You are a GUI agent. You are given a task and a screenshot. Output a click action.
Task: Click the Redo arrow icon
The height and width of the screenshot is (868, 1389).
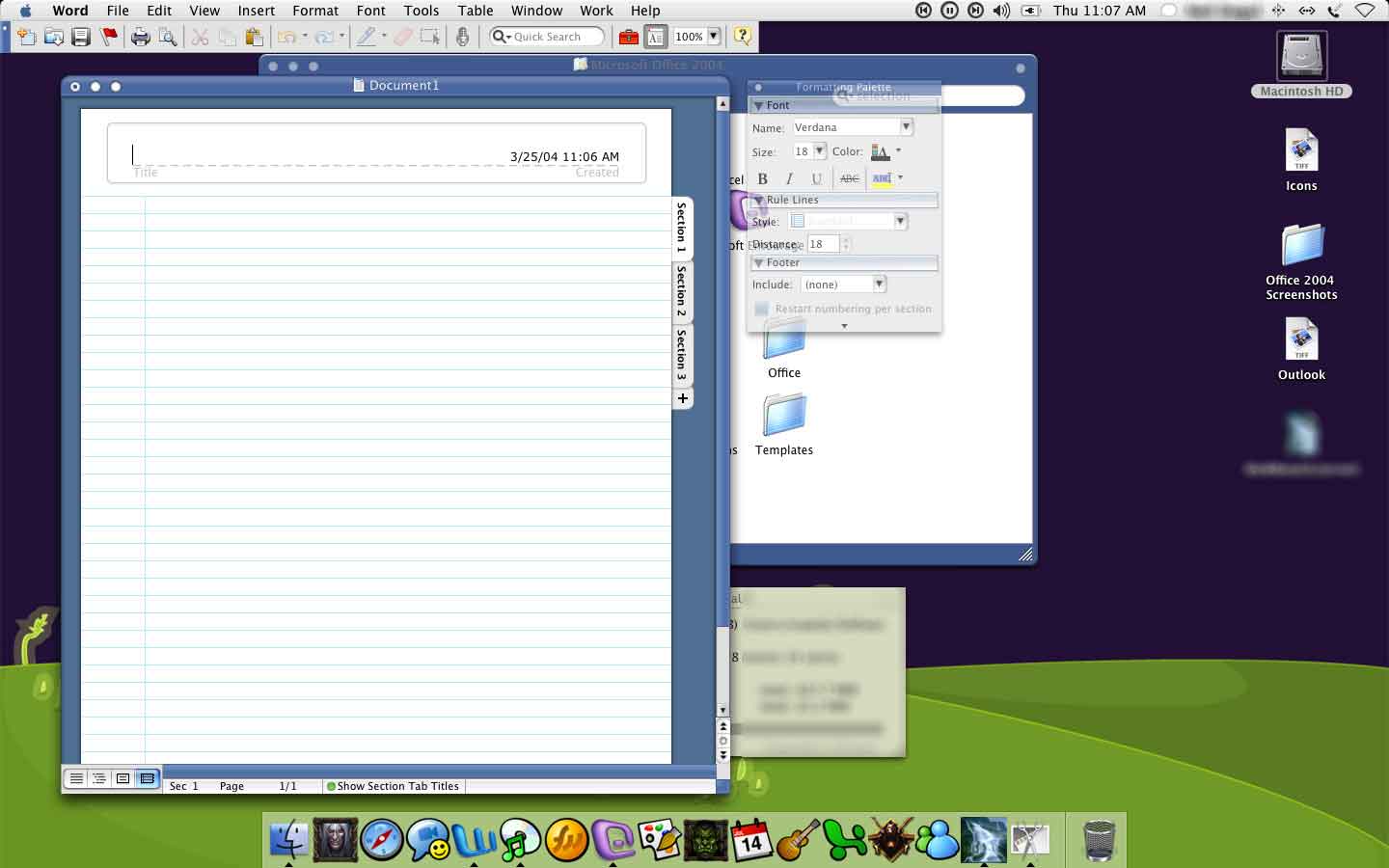point(323,37)
